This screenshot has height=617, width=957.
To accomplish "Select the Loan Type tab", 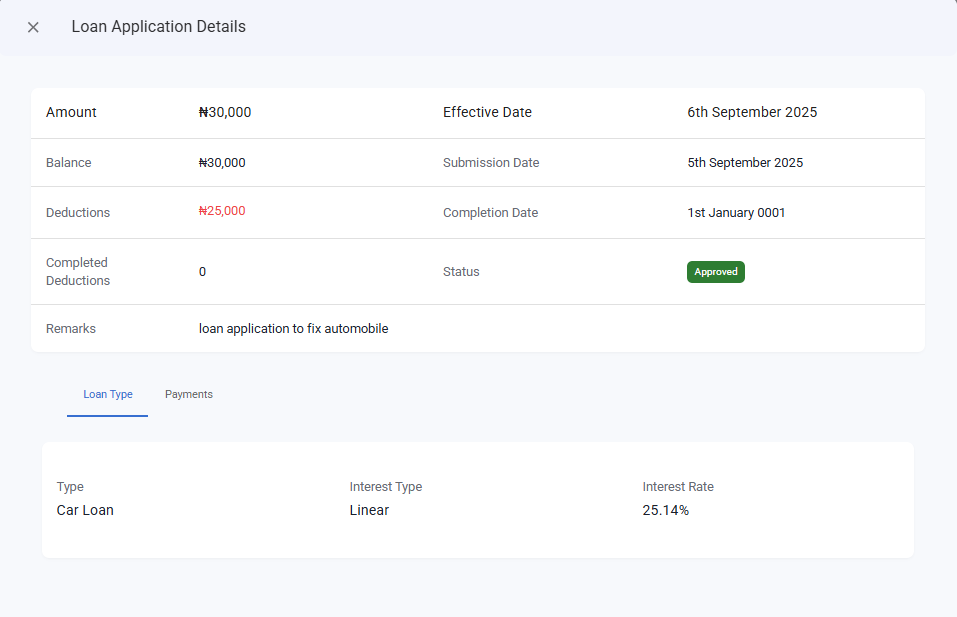I will coord(108,394).
